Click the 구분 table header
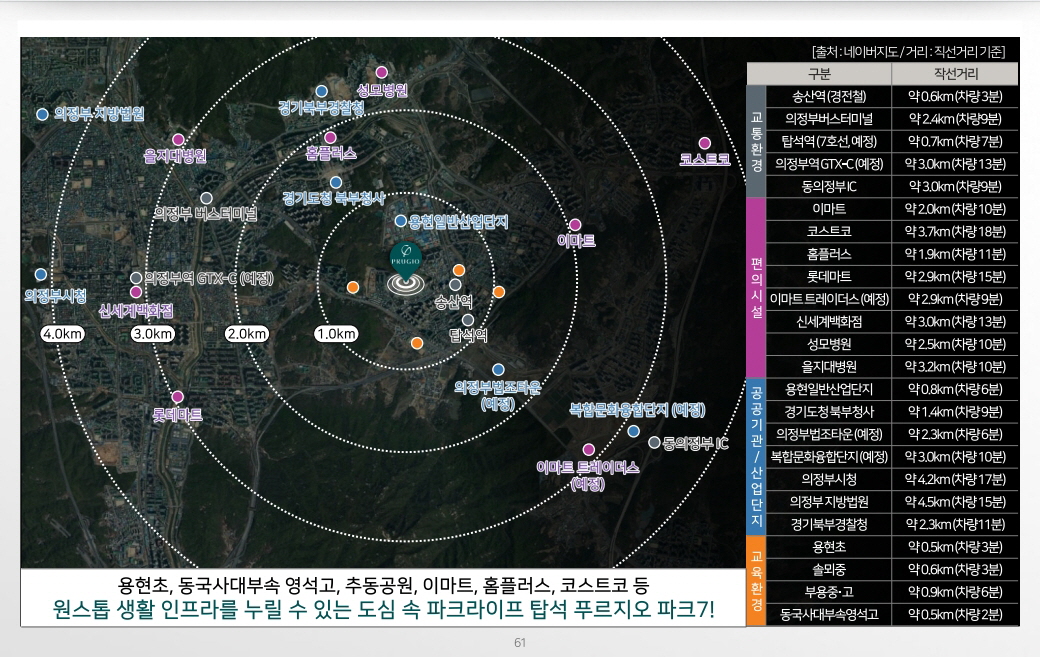This screenshot has height=657, width=1040. (819, 74)
